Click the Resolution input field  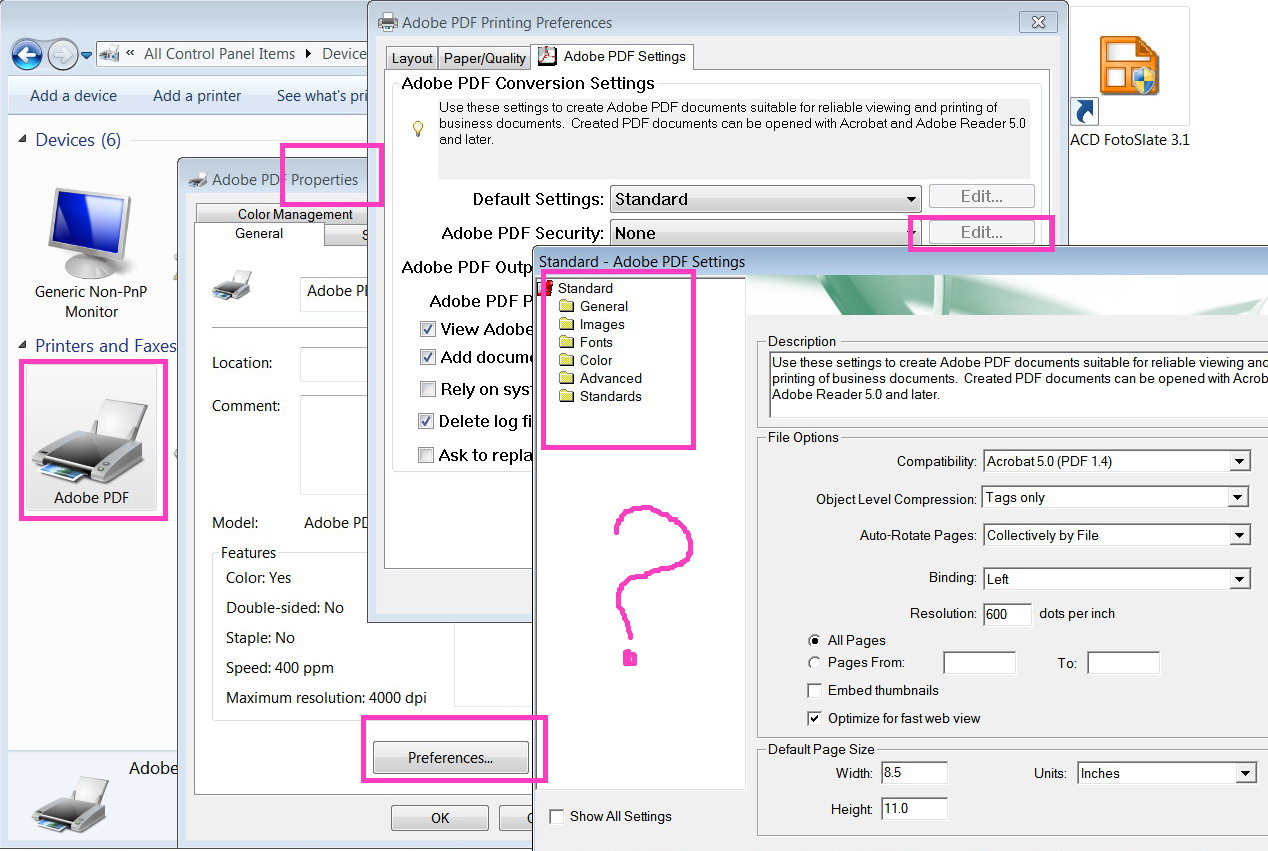[x=1007, y=613]
